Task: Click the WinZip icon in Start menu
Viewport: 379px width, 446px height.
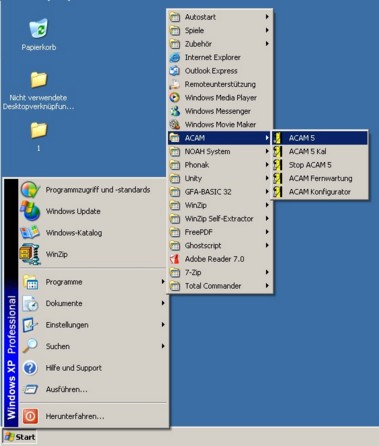Action: tap(30, 254)
